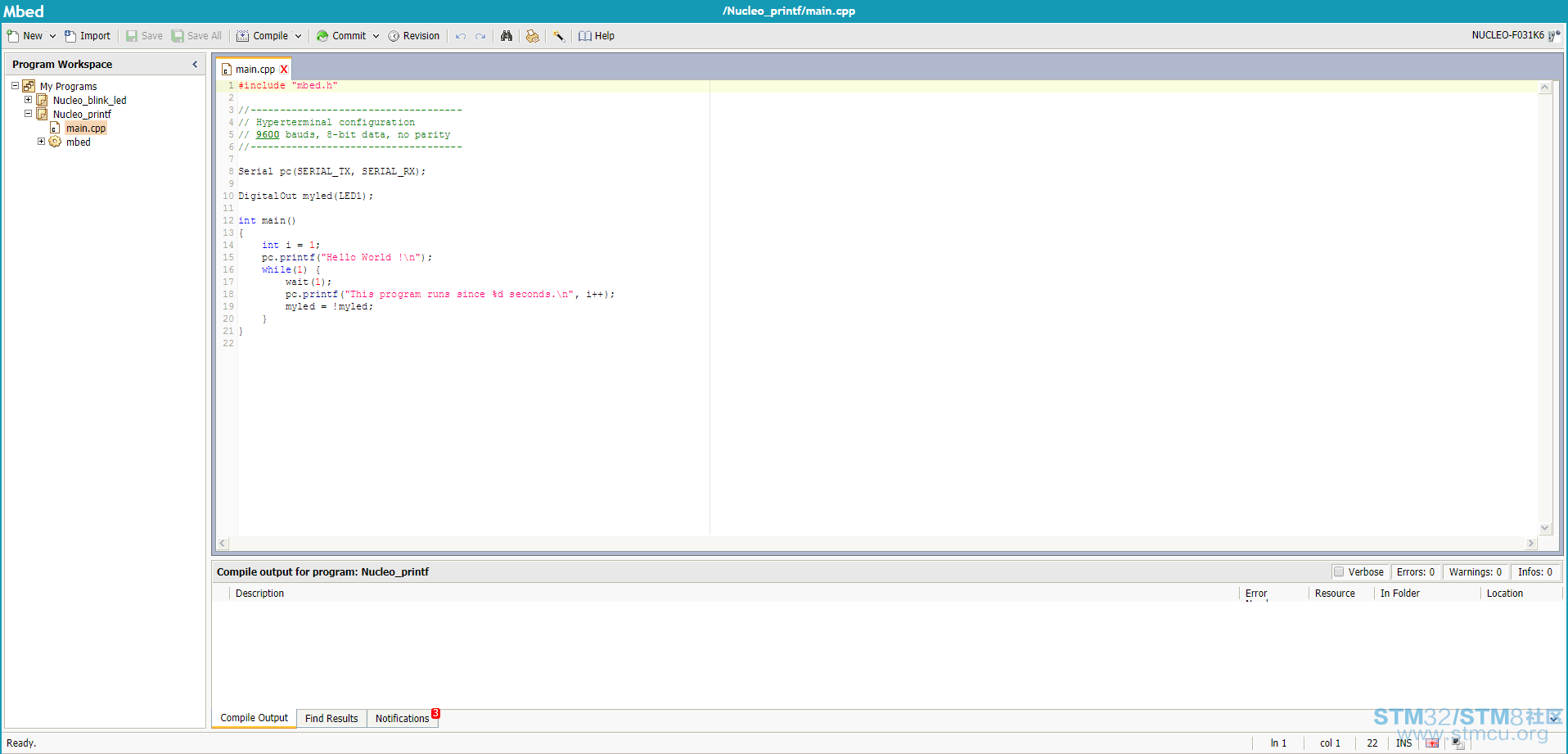Viewport: 1568px width, 754px height.
Task: Close the main.cpp tab
Action: pyautogui.click(x=284, y=70)
